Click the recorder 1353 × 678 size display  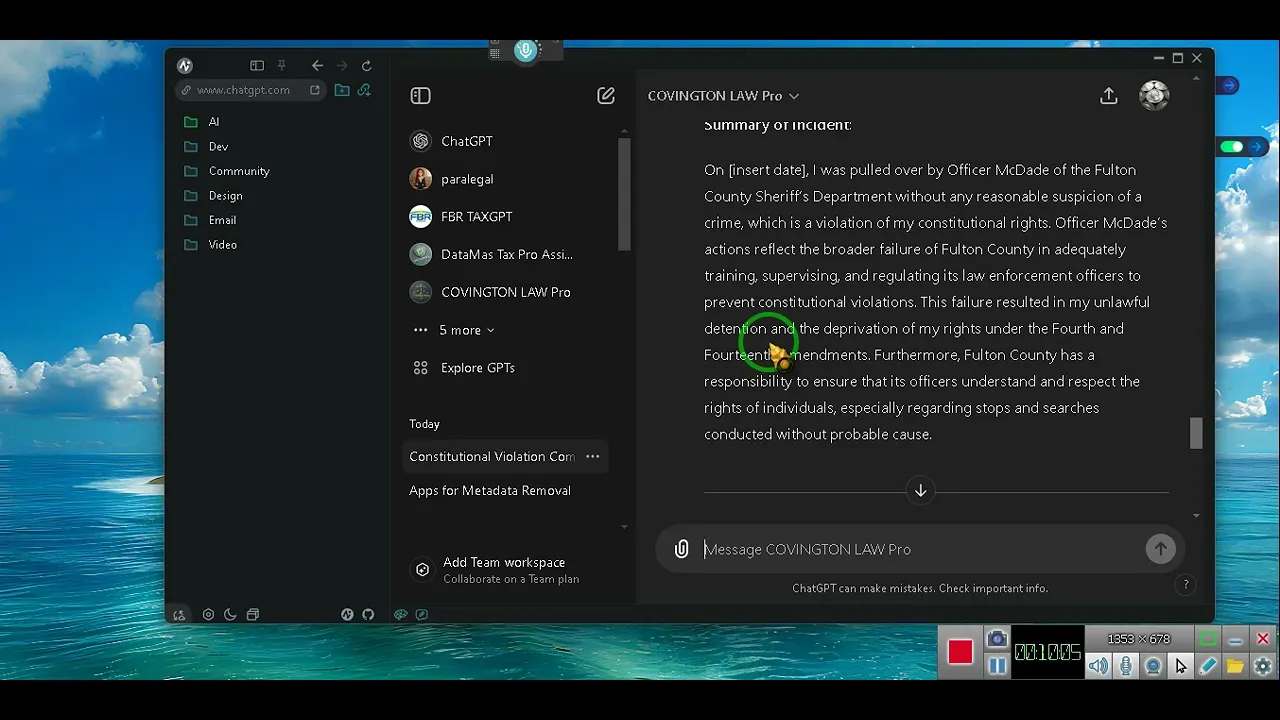[1138, 639]
